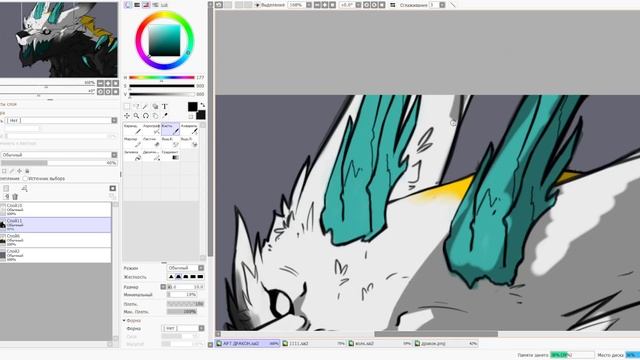Image resolution: width=640 pixels, height=360 pixels.
Task: Switch to 1111.sai2 document tab
Action: click(x=314, y=344)
